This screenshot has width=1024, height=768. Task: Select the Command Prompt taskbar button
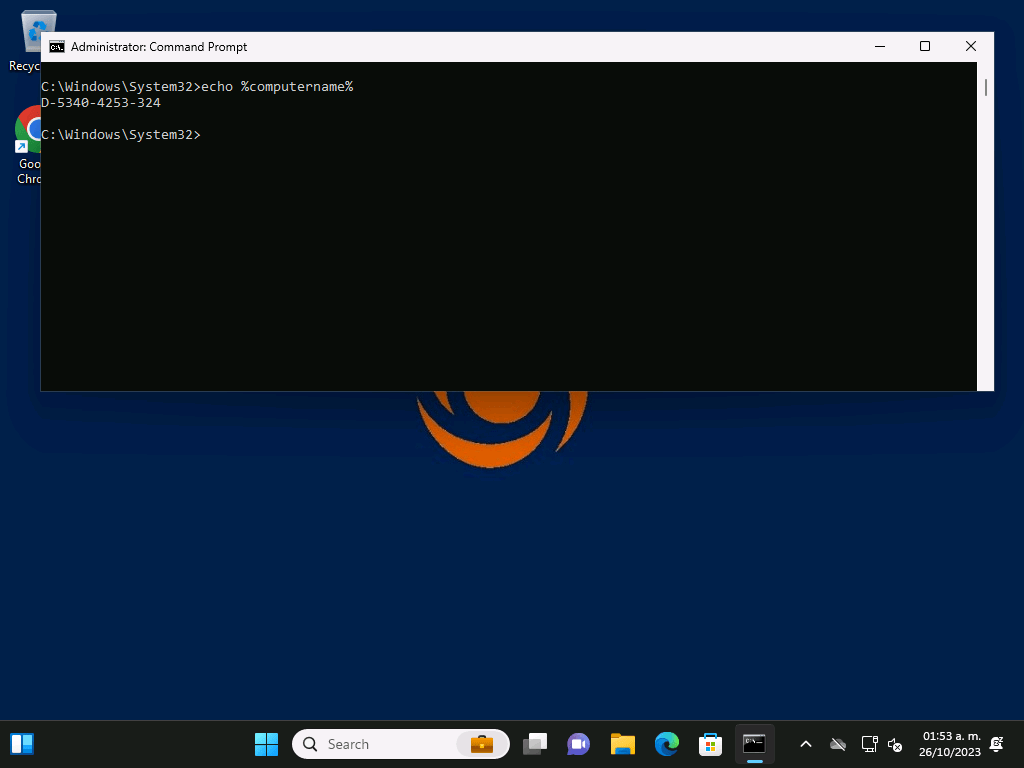754,744
